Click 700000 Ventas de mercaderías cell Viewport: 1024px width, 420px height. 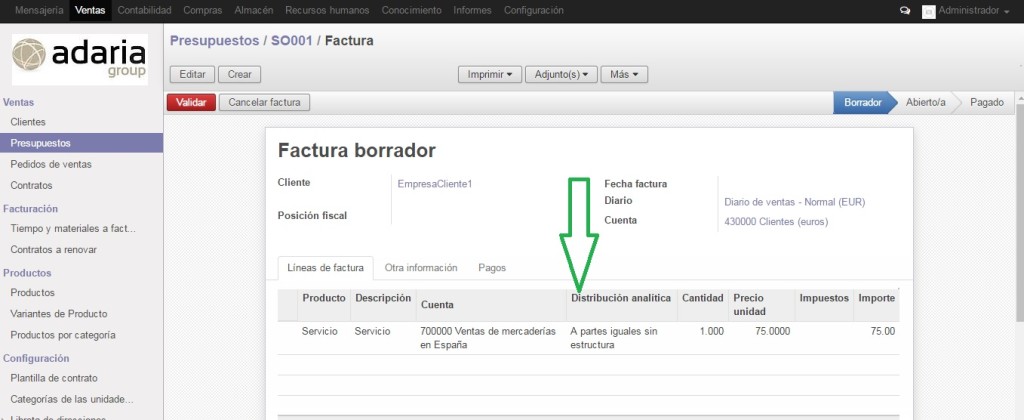pyautogui.click(x=491, y=338)
